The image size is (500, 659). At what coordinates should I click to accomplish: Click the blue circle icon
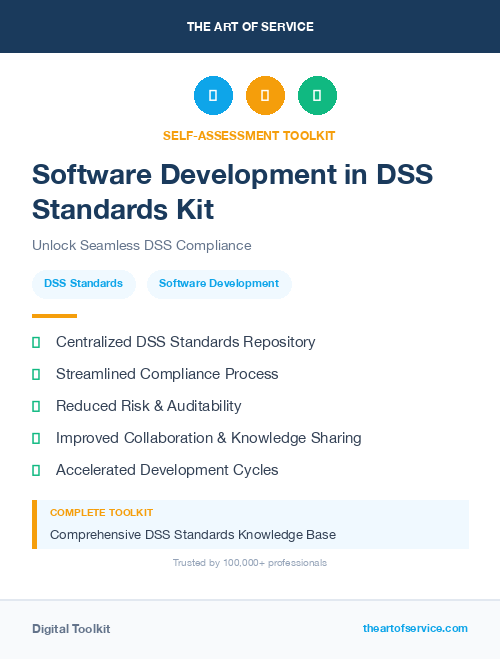[213, 95]
